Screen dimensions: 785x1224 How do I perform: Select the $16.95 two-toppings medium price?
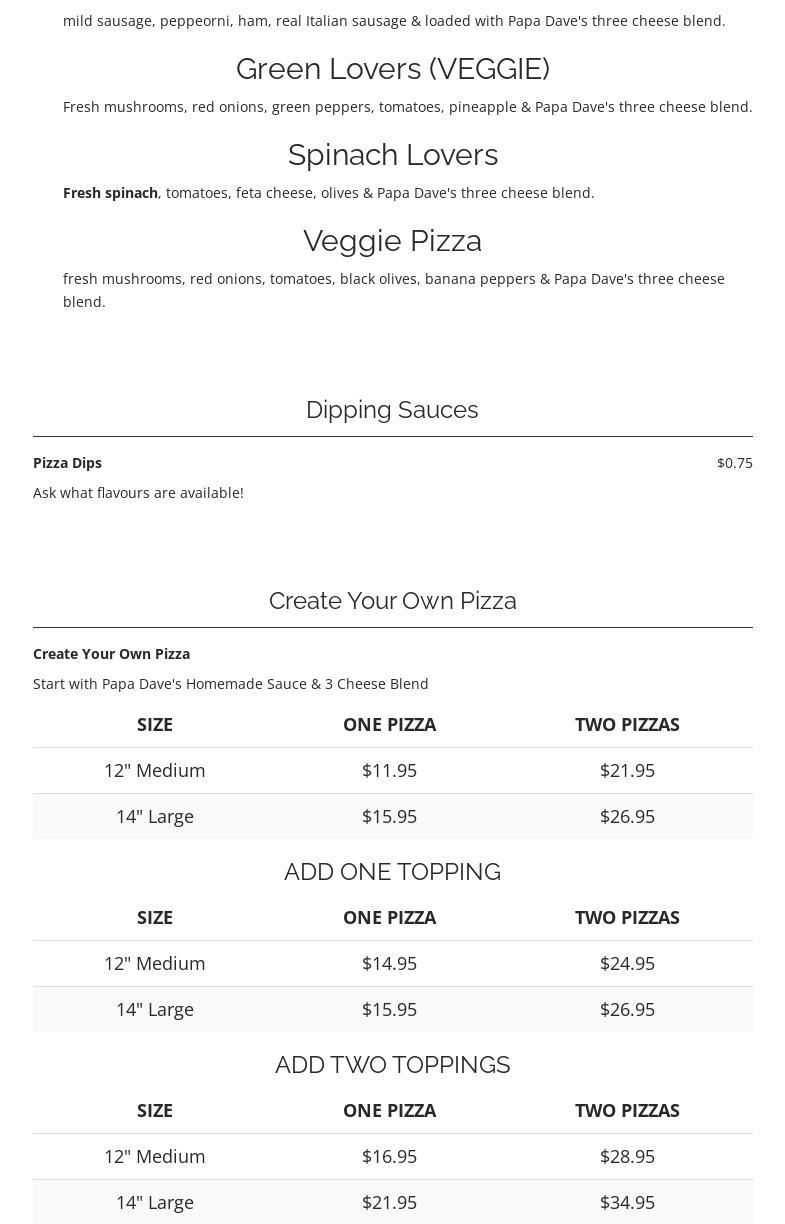389,1156
